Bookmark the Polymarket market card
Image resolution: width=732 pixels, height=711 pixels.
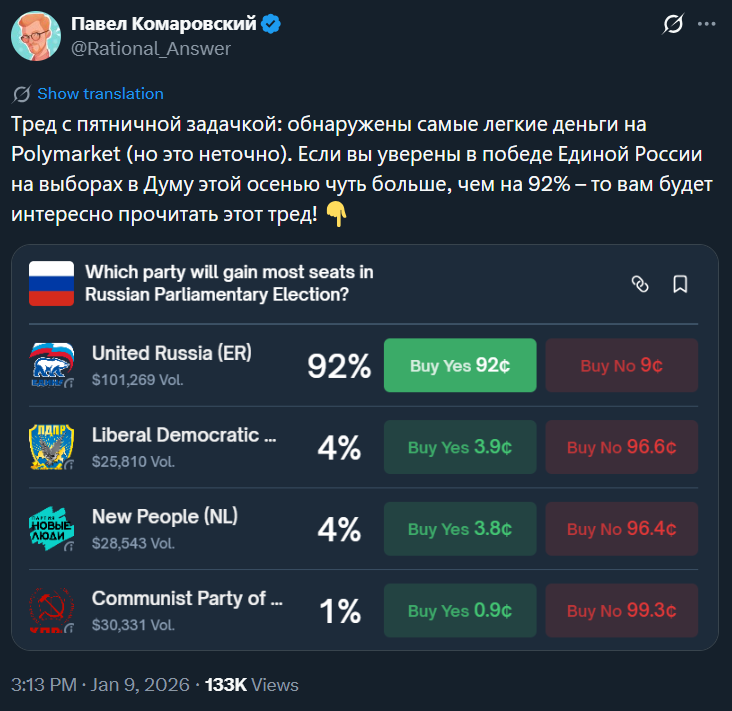point(680,284)
